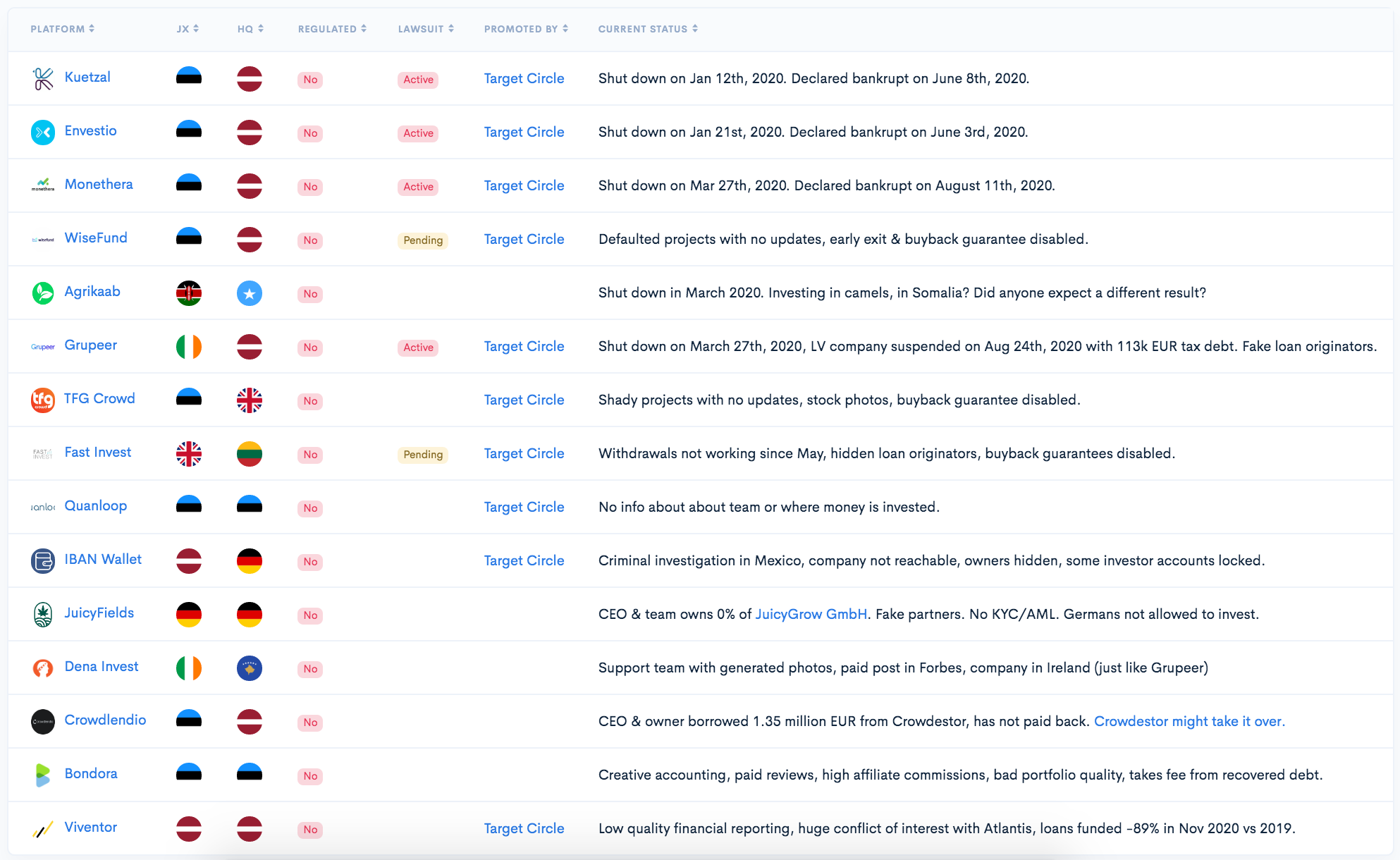Click the Kuetzal platform logo
The width and height of the screenshot is (1400, 860).
coord(42,78)
